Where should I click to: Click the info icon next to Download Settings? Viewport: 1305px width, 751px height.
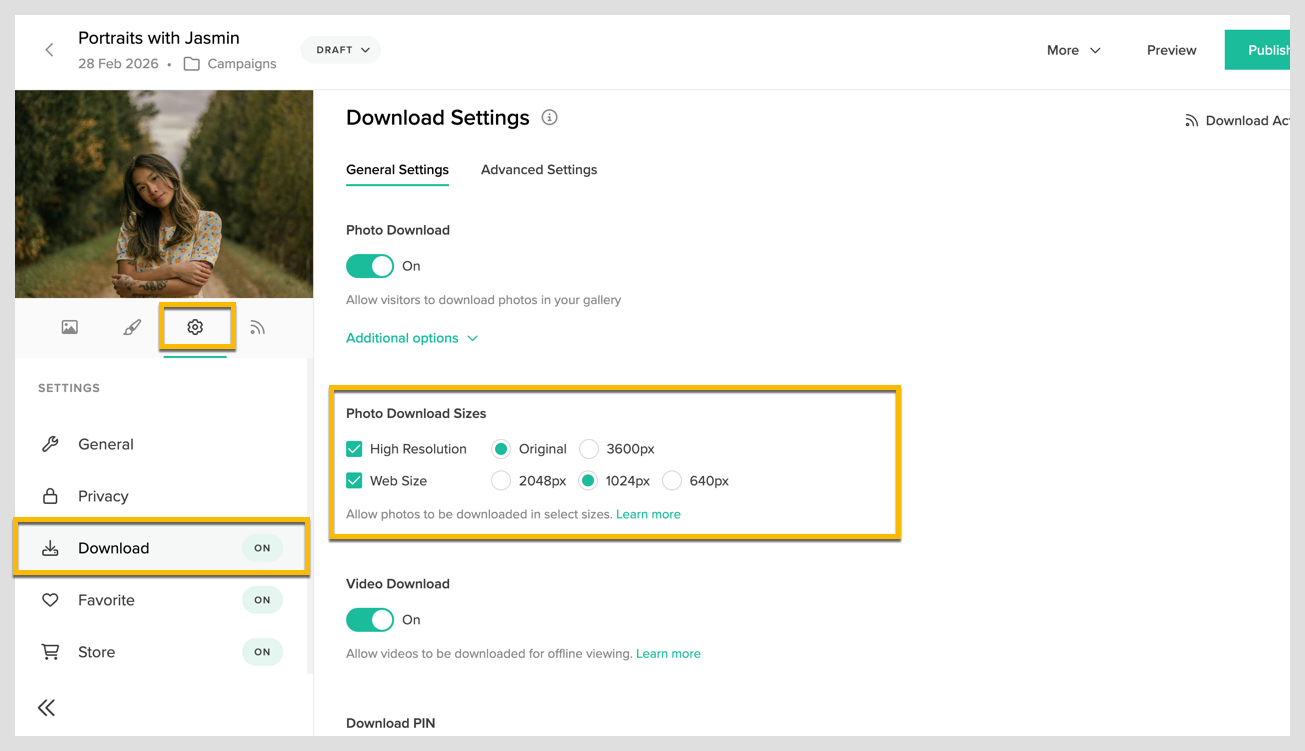pyautogui.click(x=548, y=117)
